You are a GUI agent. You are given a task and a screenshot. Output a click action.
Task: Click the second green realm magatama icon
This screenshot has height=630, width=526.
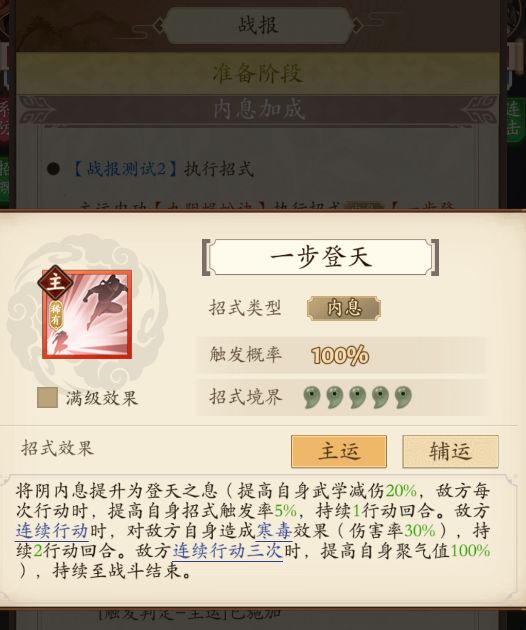[334, 397]
